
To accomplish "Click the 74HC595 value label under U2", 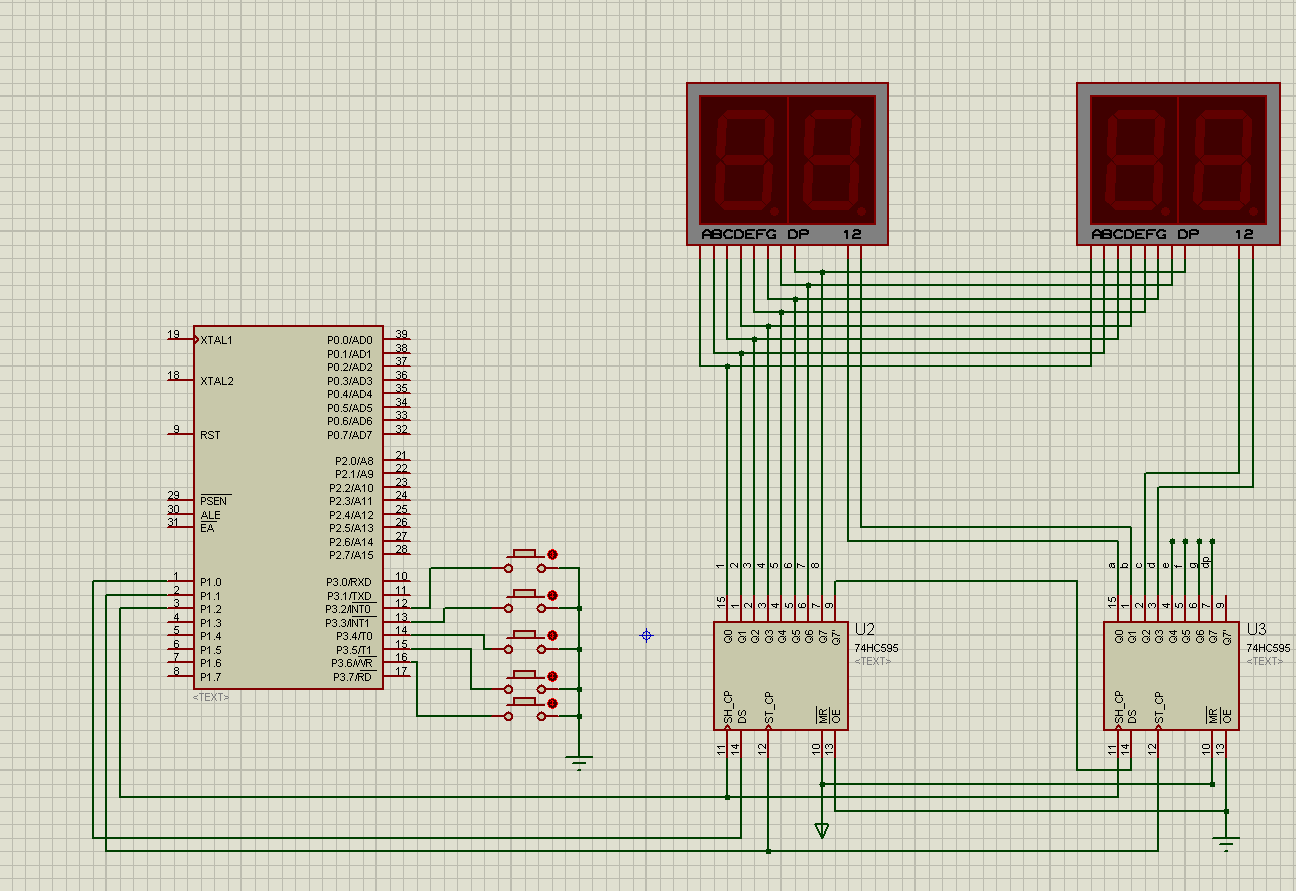I will (877, 648).
